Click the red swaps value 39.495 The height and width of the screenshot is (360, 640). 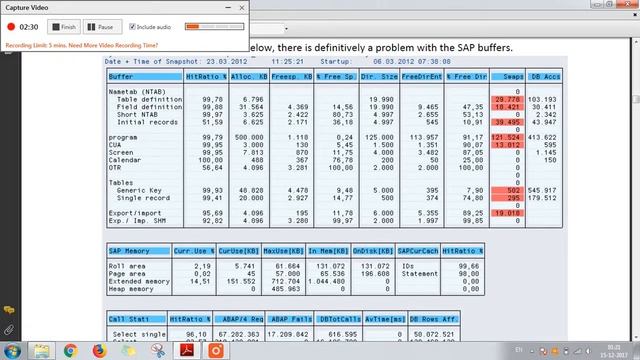click(x=507, y=122)
